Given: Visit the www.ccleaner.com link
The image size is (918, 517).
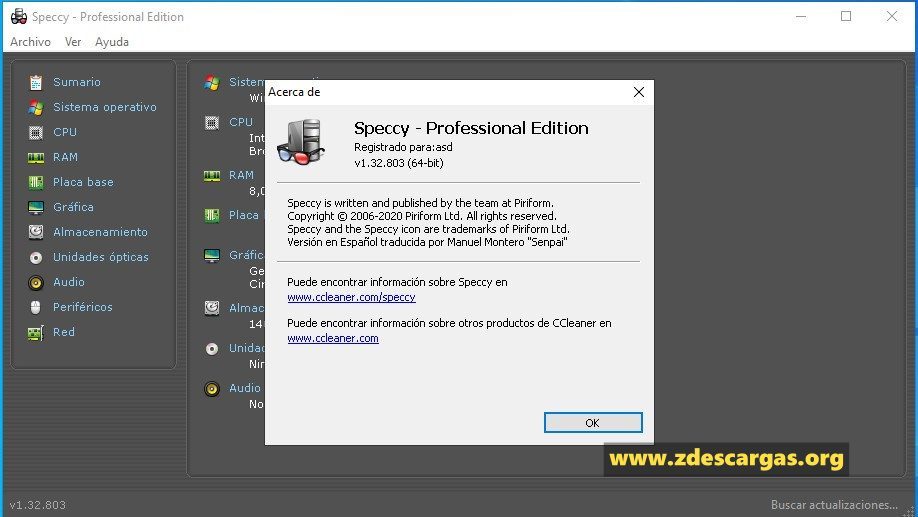Looking at the screenshot, I should click(333, 338).
